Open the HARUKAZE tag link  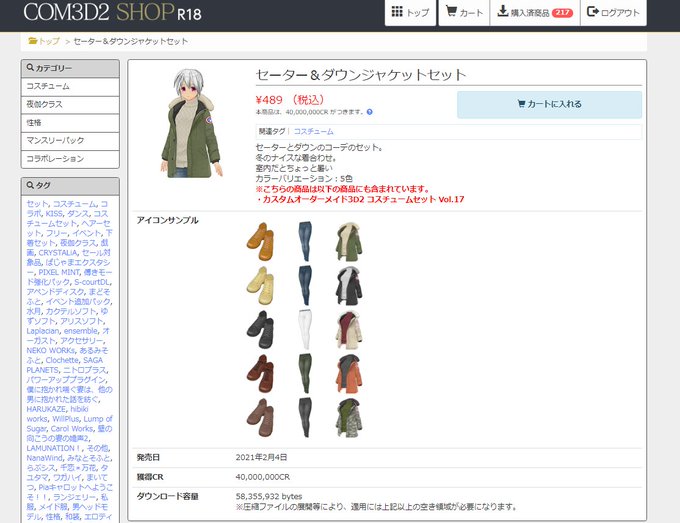(x=46, y=409)
